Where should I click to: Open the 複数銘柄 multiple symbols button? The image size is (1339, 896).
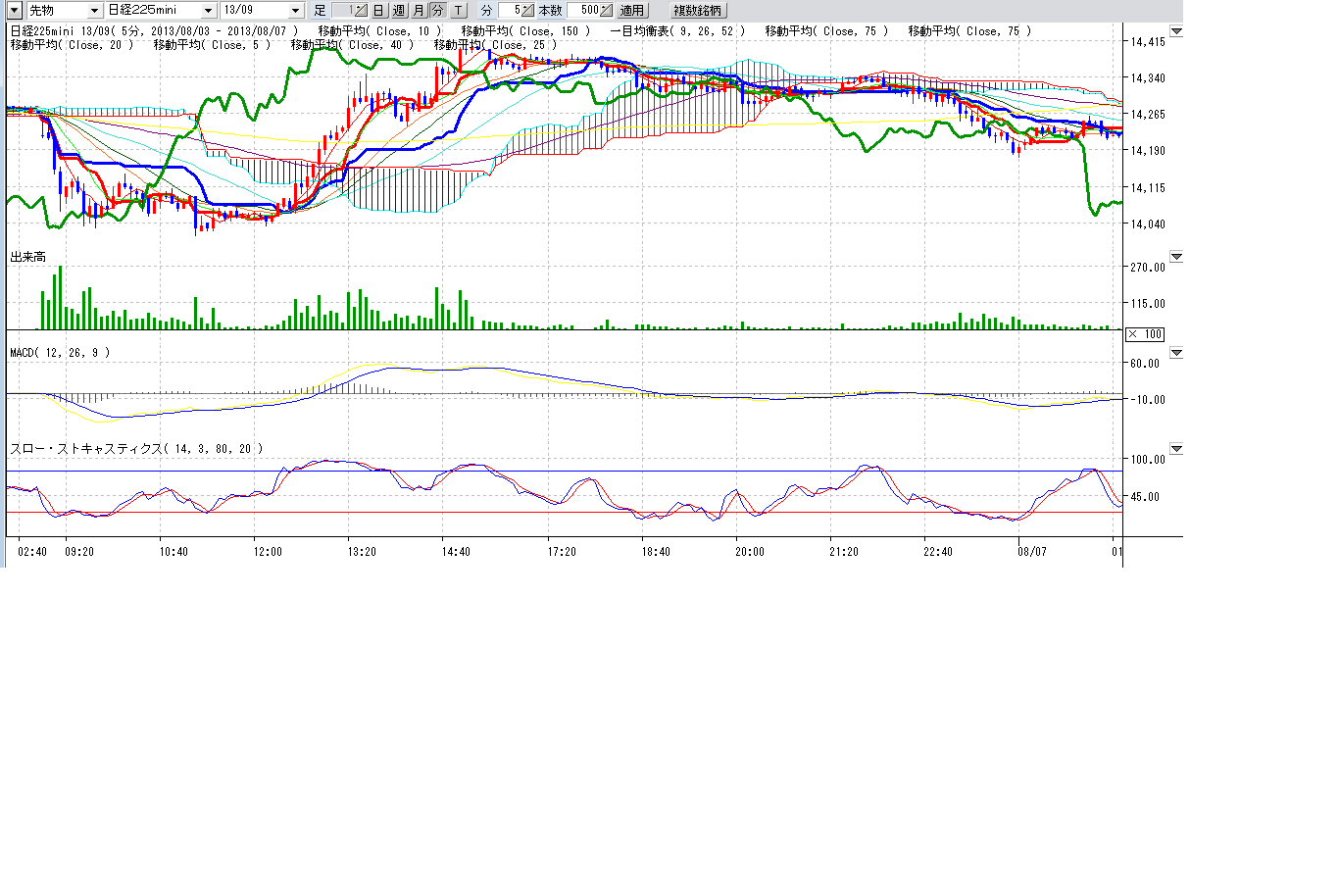699,10
